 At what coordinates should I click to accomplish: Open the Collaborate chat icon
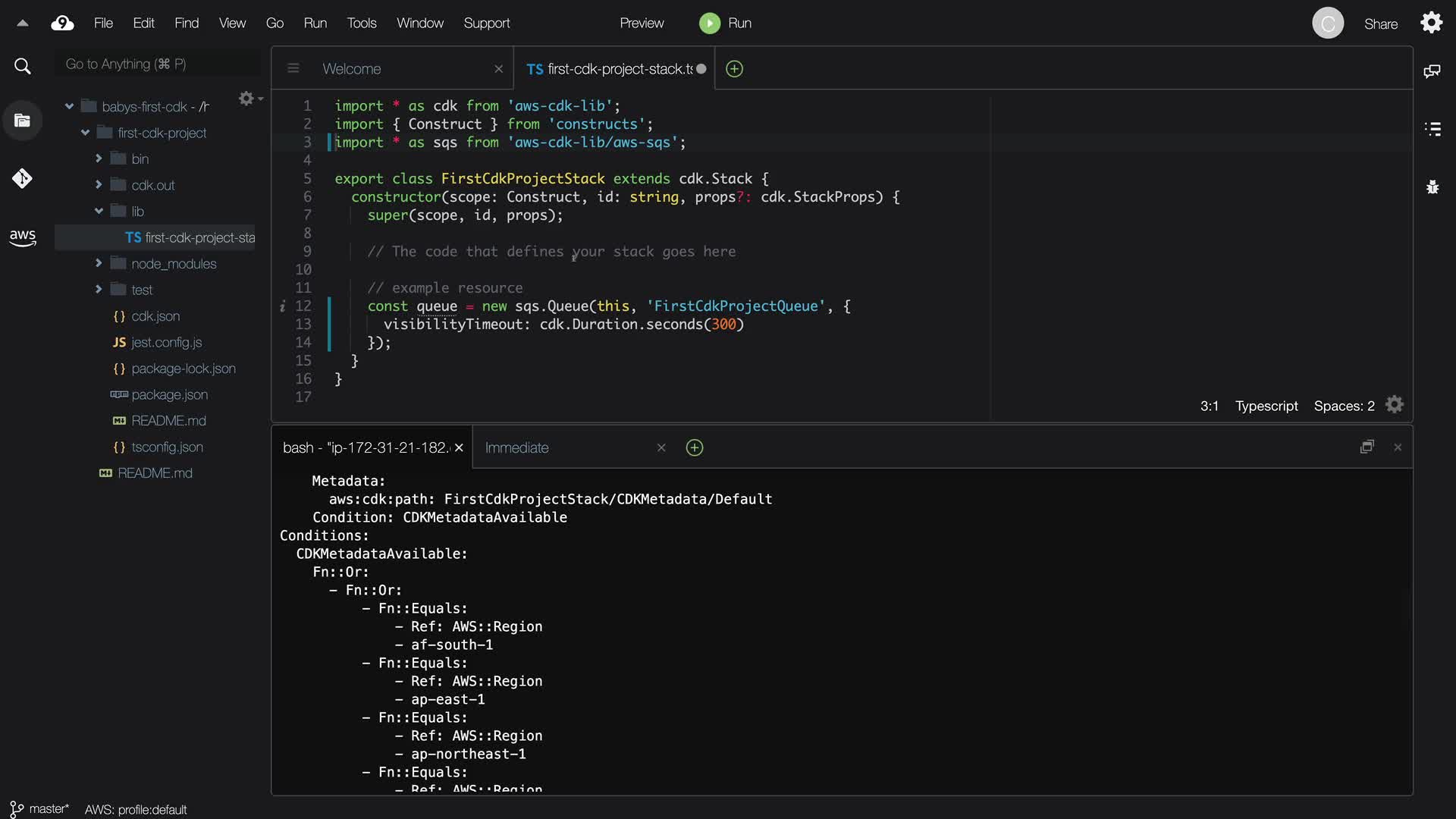1432,71
